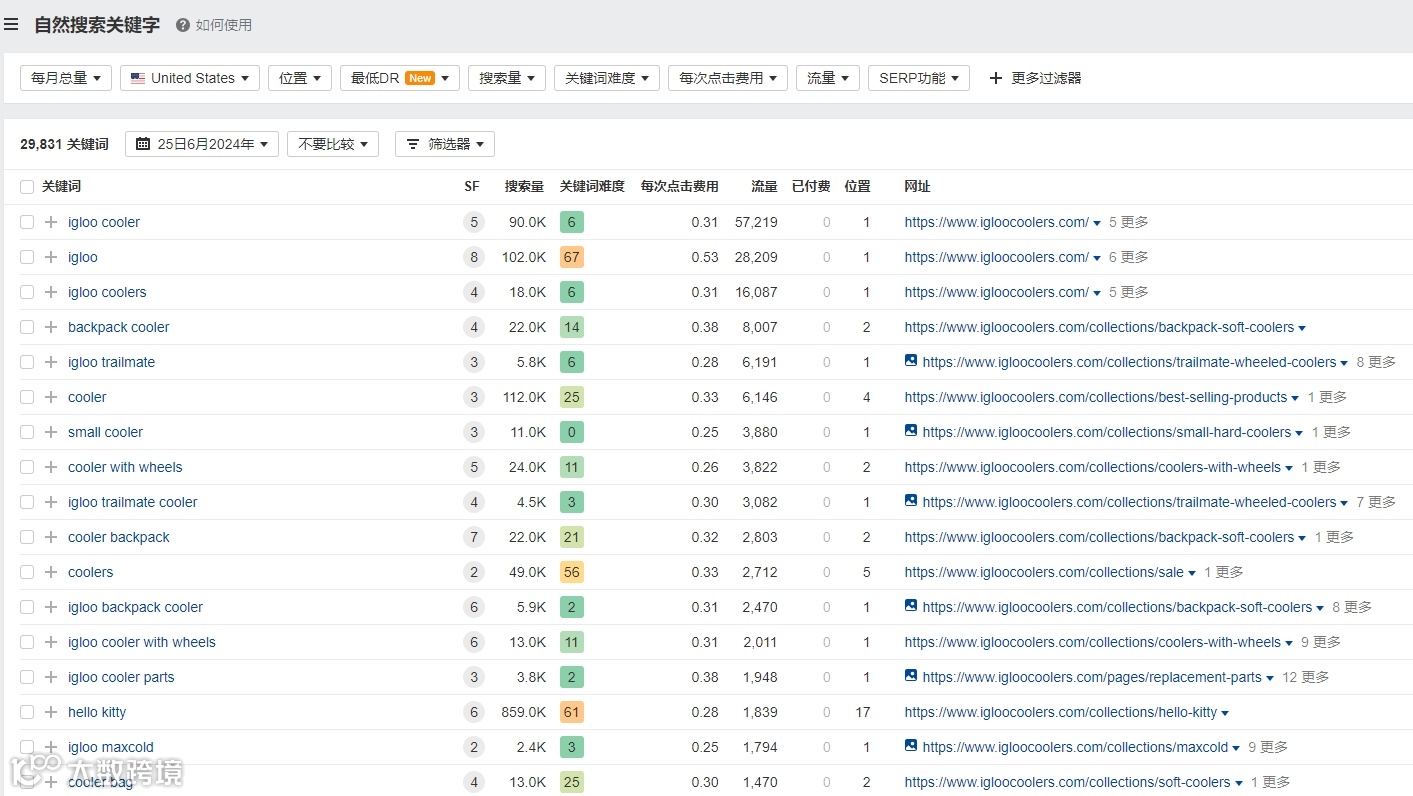
Task: Click the yellow difficulty badge 56 for coolers
Action: coord(572,572)
